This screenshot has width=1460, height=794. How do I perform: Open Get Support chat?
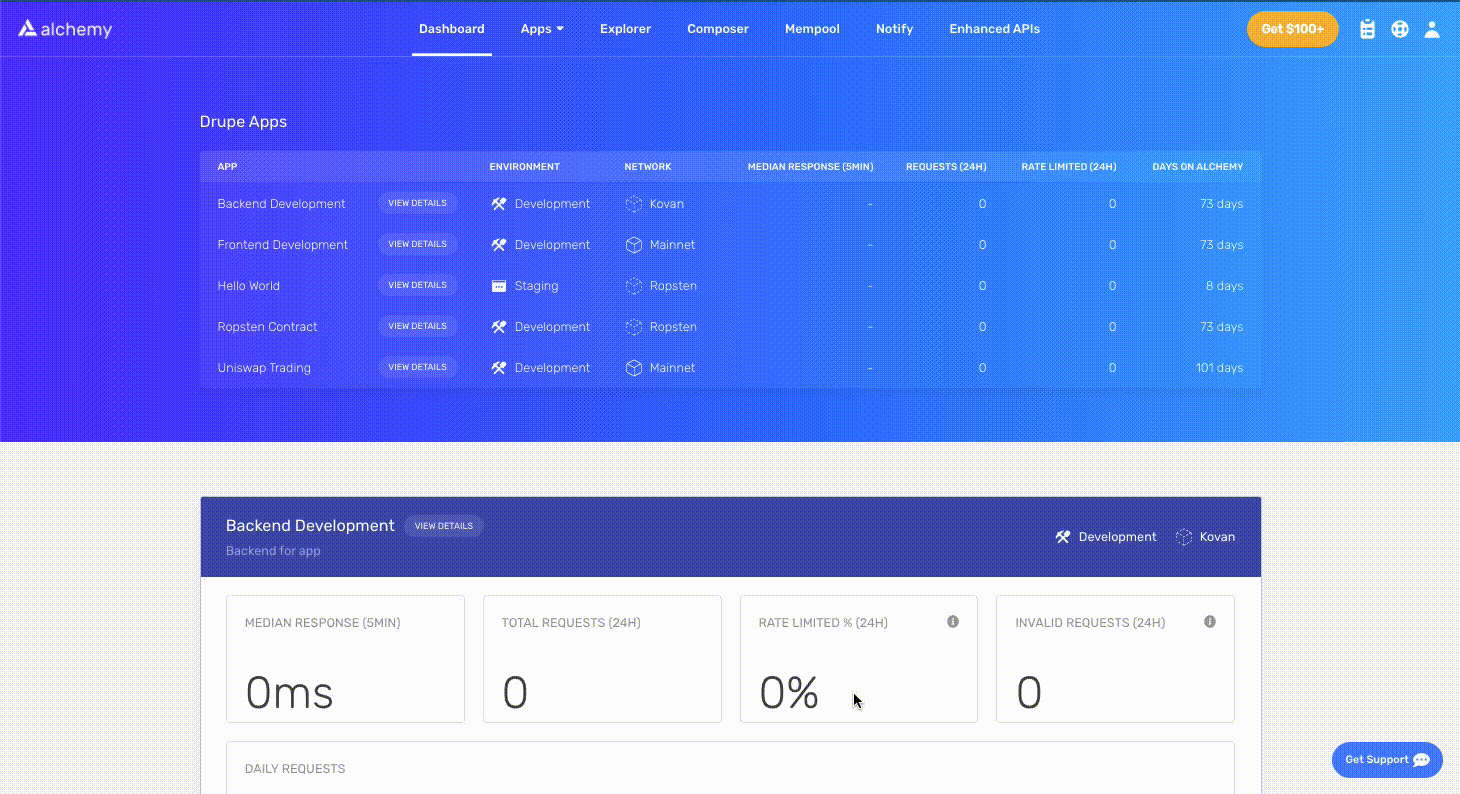(x=1387, y=759)
